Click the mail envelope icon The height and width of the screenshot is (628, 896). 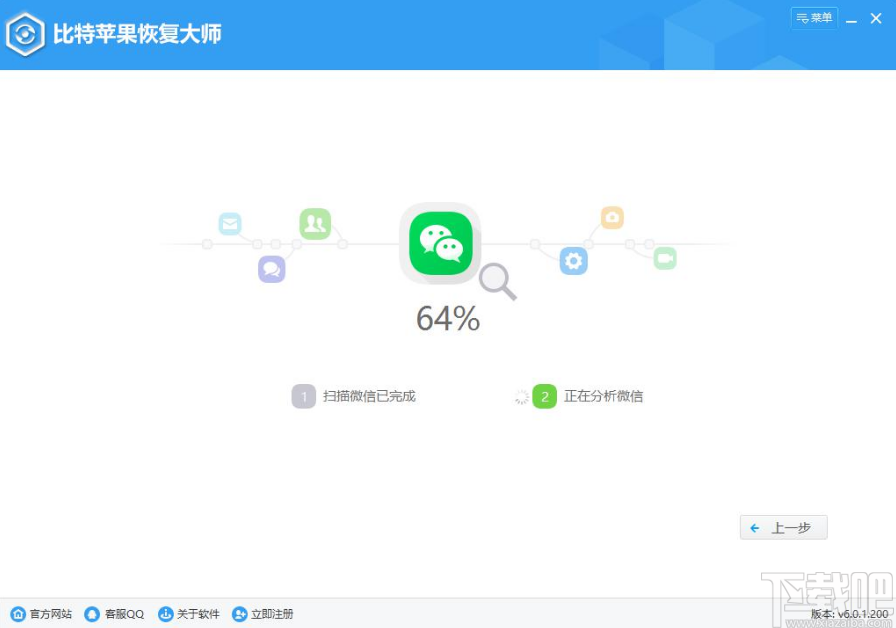(x=230, y=223)
